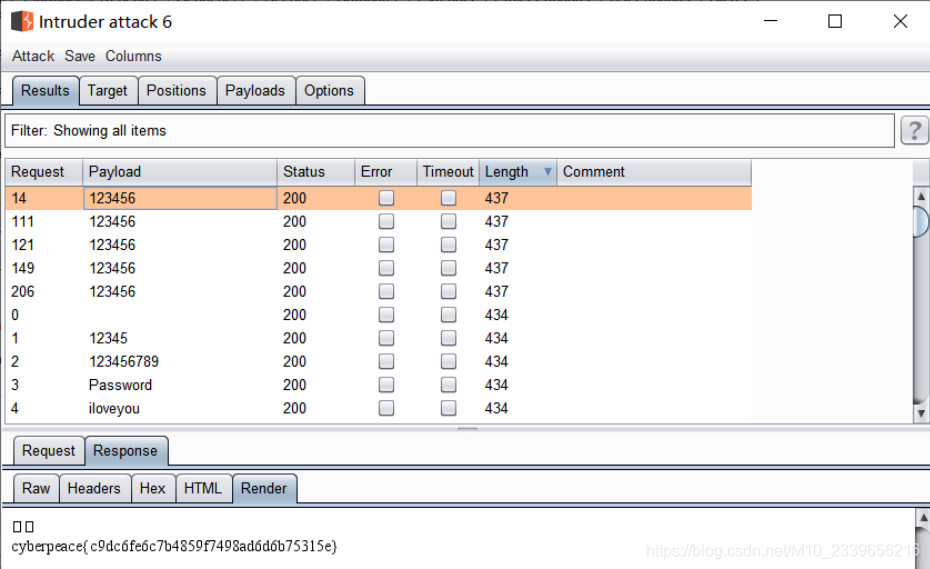Toggle Error checkbox for request 0
The image size is (930, 569).
[x=386, y=314]
